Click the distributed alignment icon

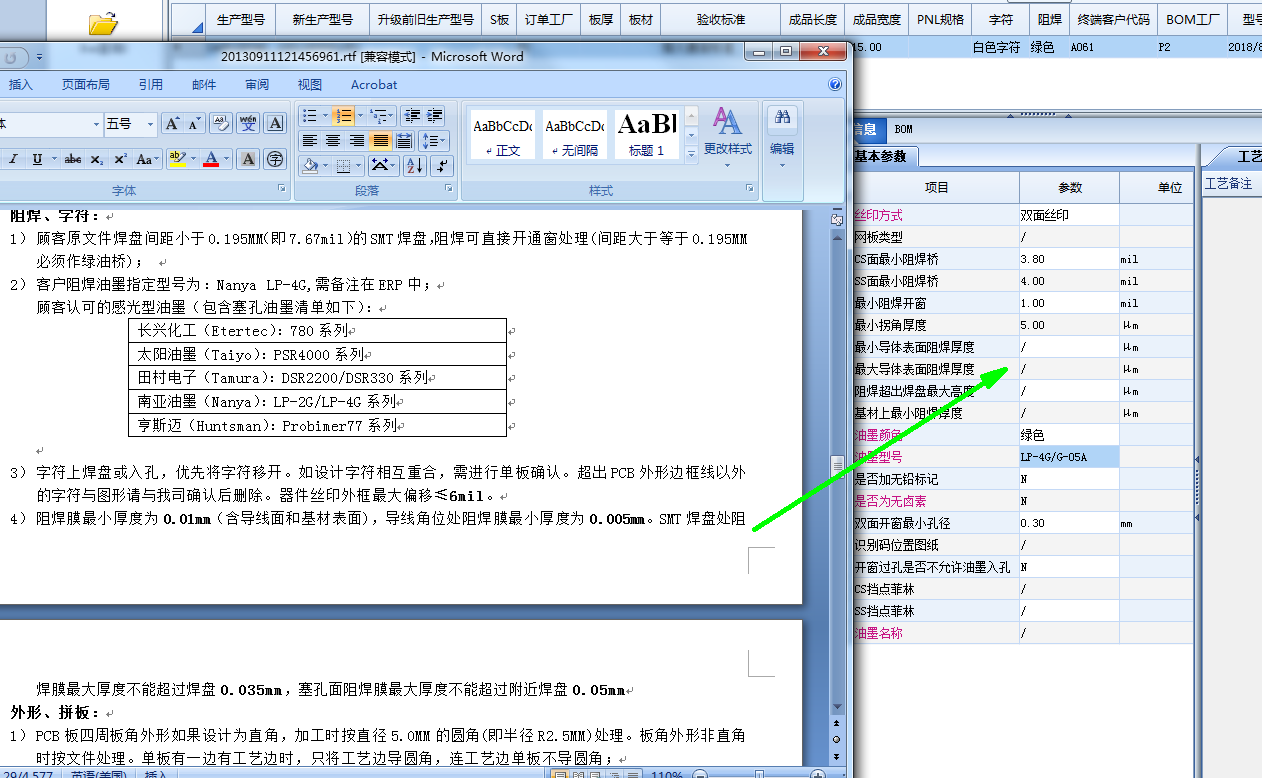404,141
